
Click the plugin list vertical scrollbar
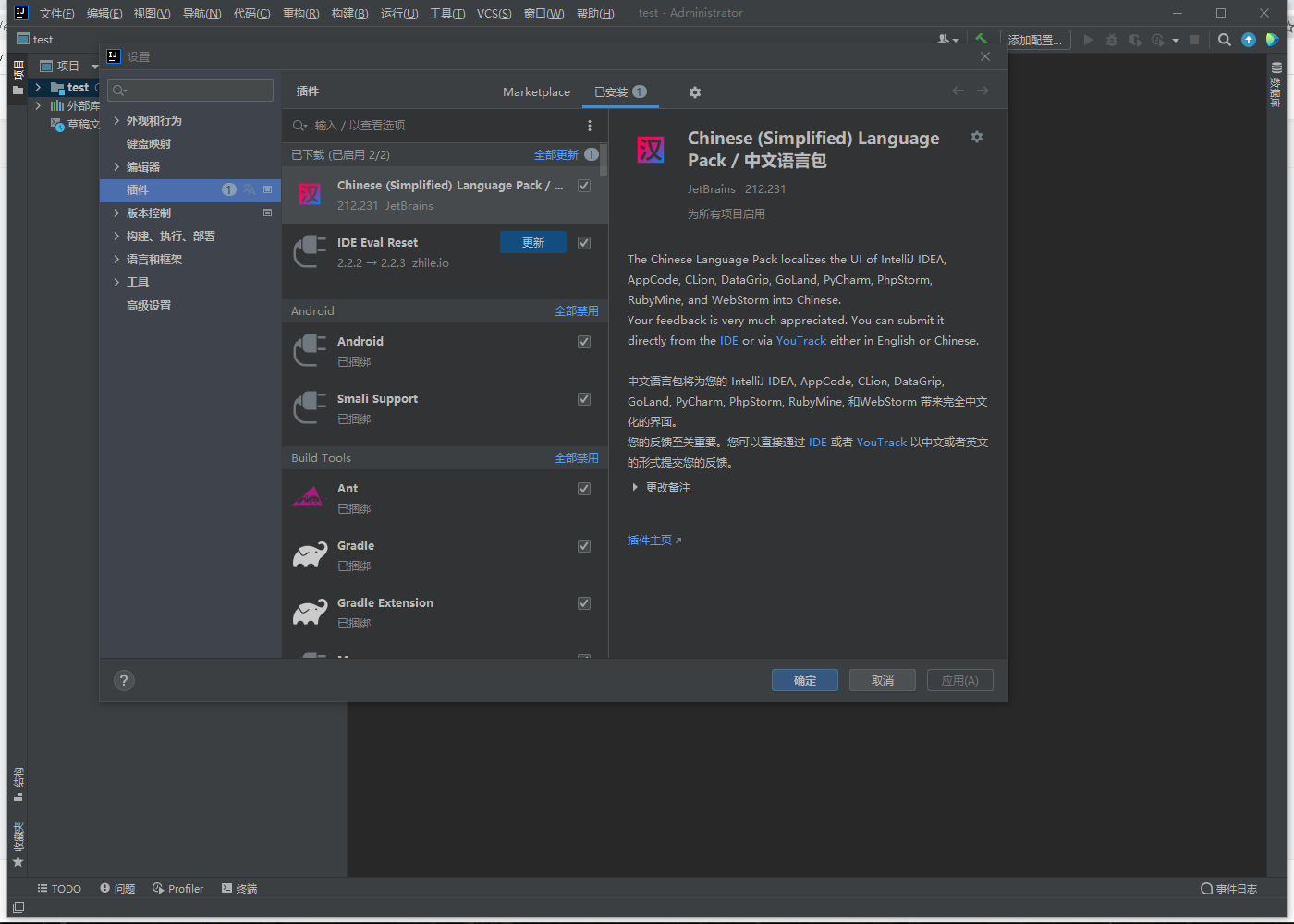pos(604,160)
